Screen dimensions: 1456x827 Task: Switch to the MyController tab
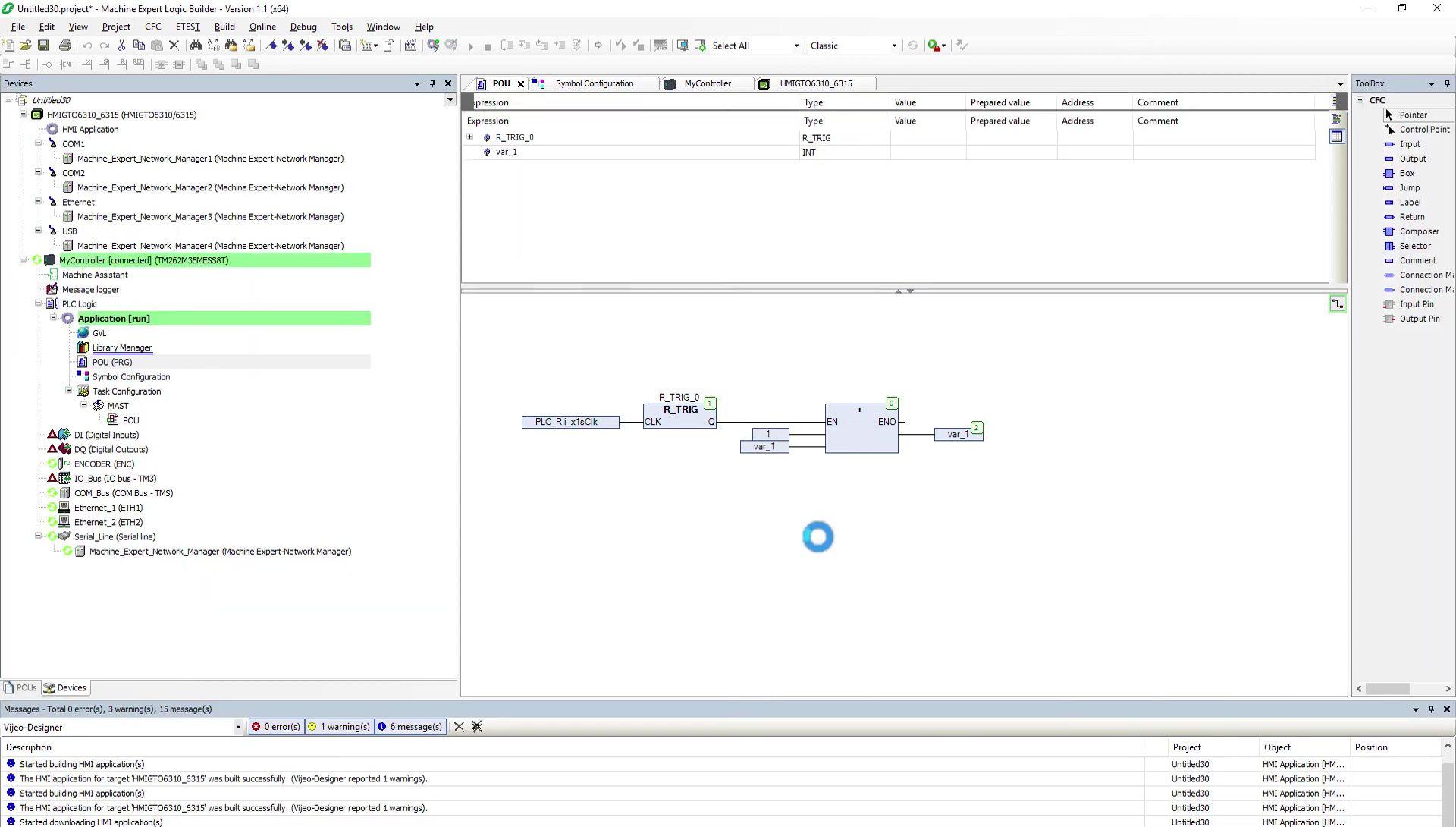click(x=707, y=83)
